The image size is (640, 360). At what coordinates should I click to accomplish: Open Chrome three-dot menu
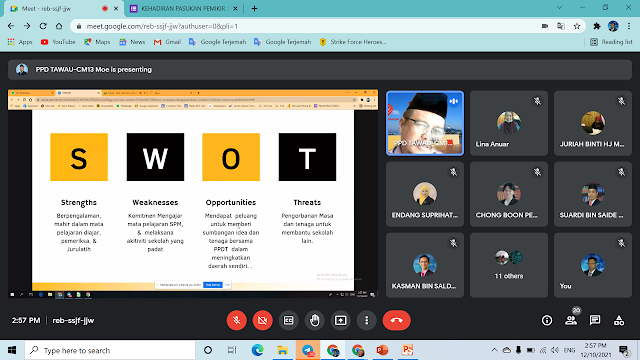(629, 26)
